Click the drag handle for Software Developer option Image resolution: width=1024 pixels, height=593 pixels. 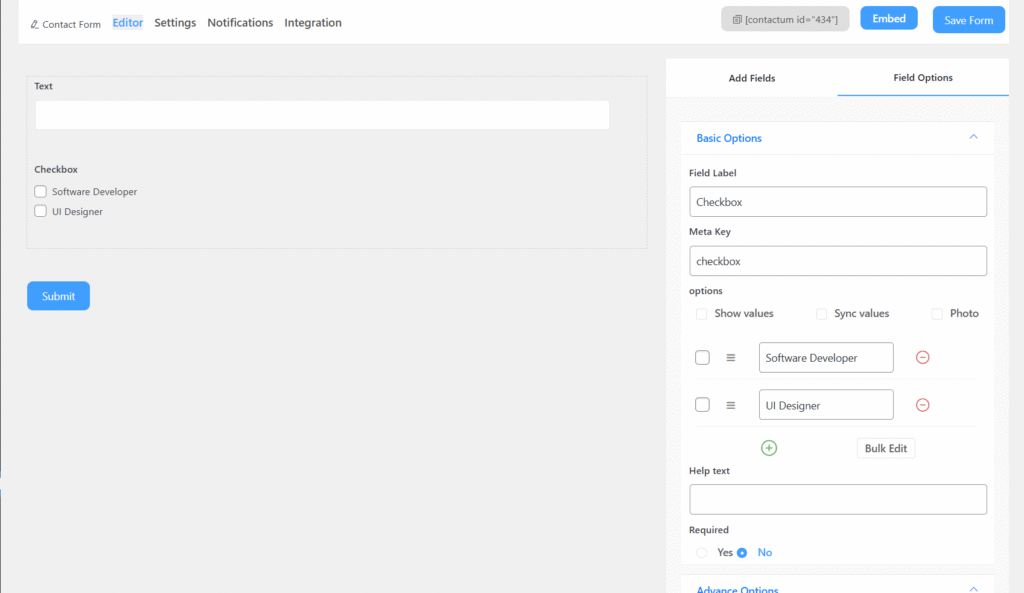click(730, 357)
